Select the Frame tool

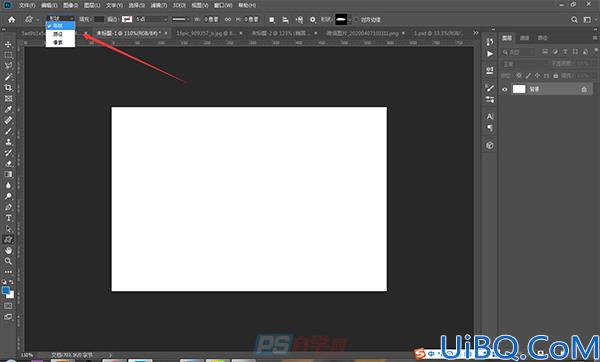click(x=8, y=99)
